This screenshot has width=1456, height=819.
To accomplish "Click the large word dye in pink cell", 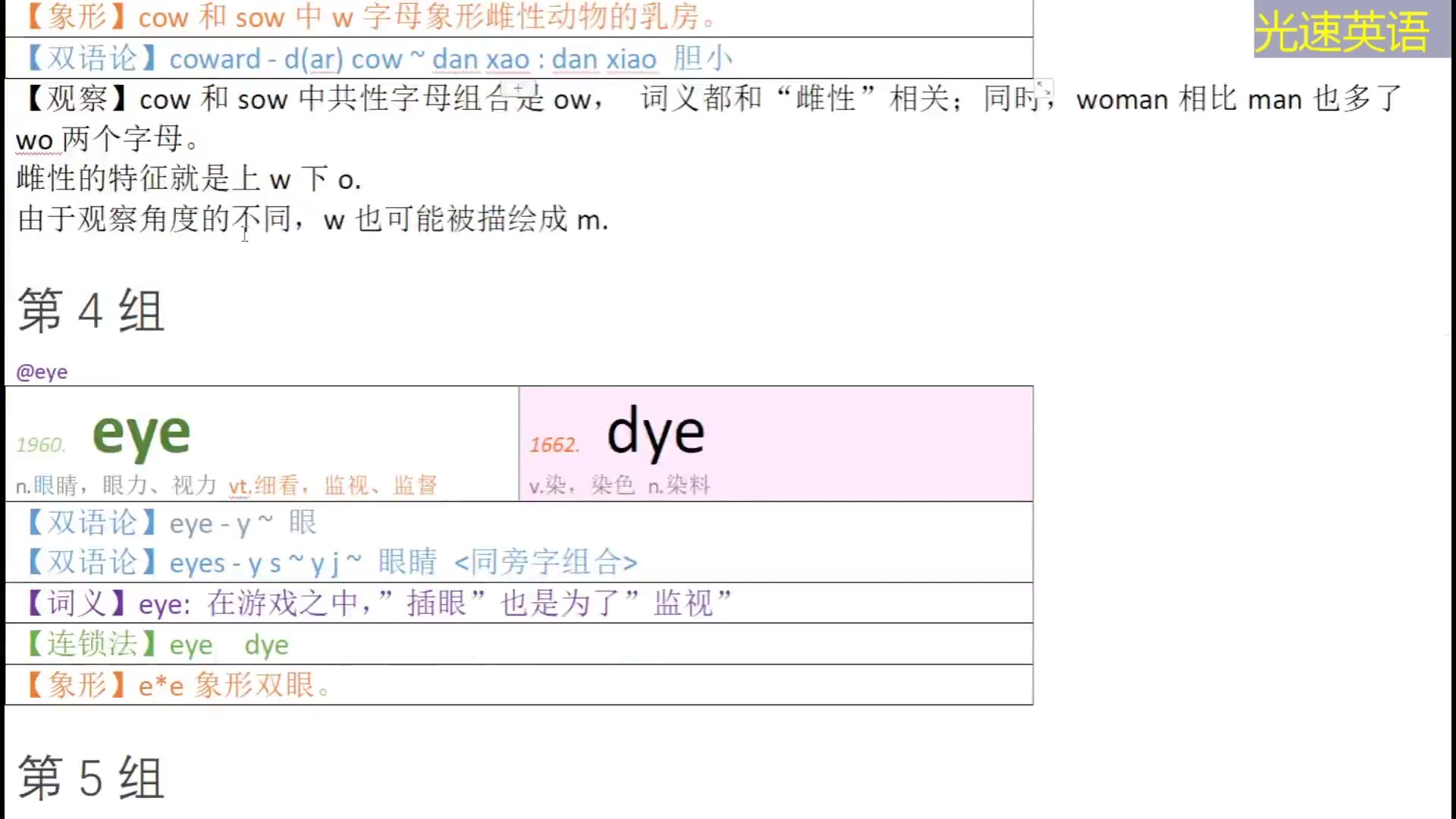I will click(656, 432).
